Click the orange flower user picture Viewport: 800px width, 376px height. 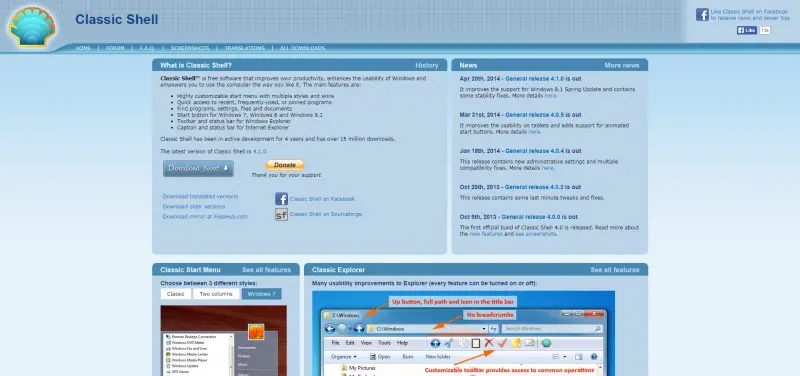click(256, 332)
